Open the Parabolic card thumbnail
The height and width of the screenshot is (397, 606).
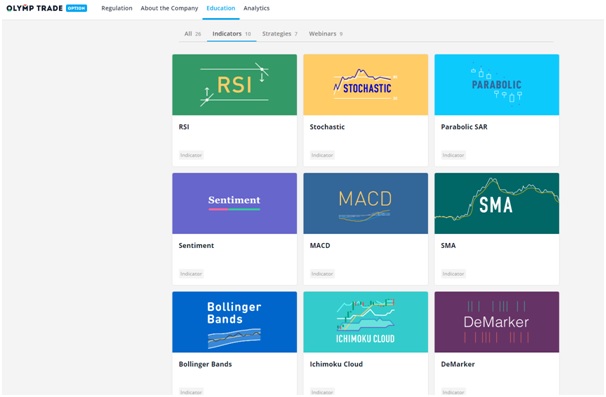click(x=497, y=85)
